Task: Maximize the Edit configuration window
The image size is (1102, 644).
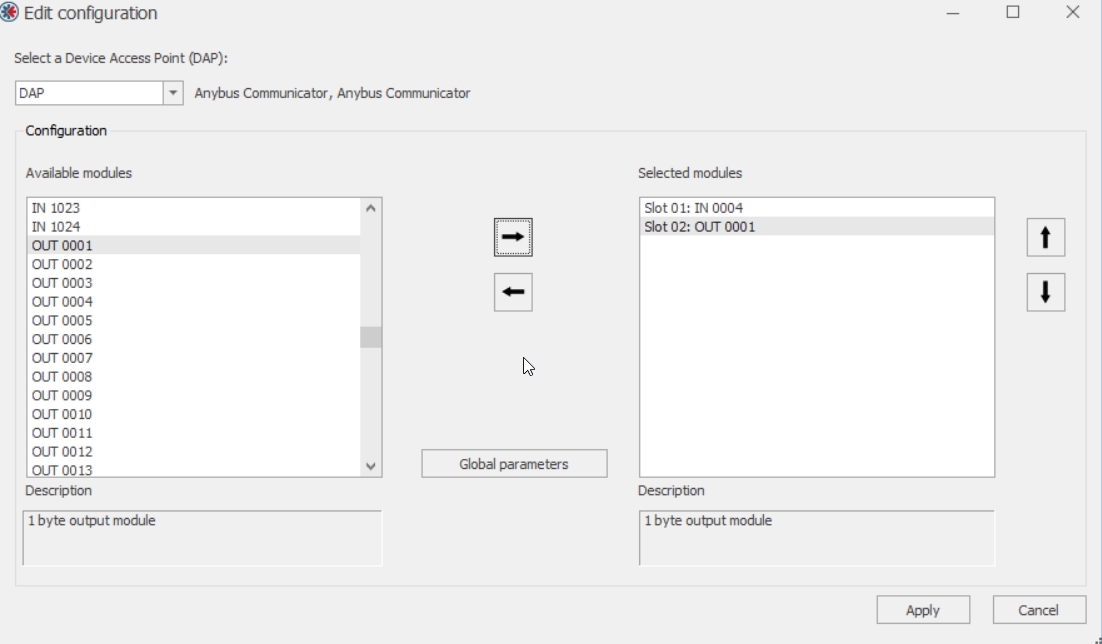Action: 1012,13
